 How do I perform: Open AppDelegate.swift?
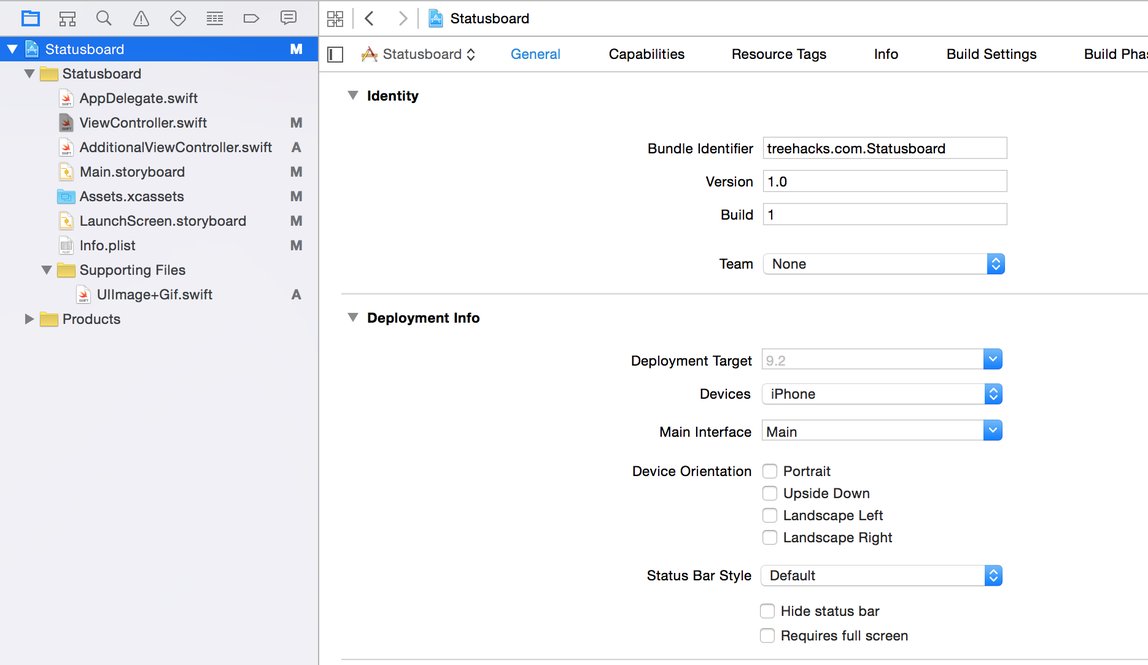(138, 98)
